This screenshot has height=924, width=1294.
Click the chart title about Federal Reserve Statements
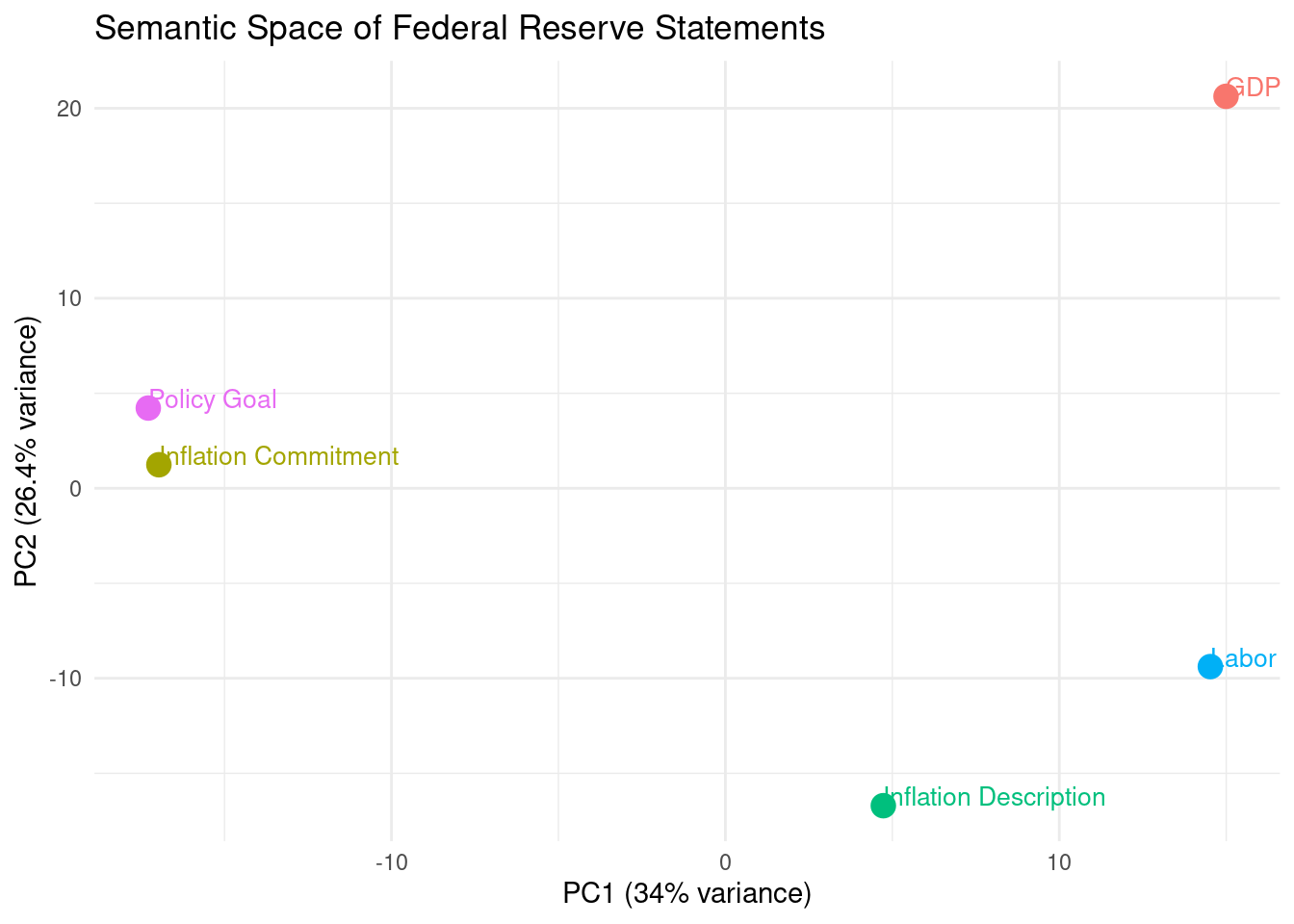(x=459, y=28)
